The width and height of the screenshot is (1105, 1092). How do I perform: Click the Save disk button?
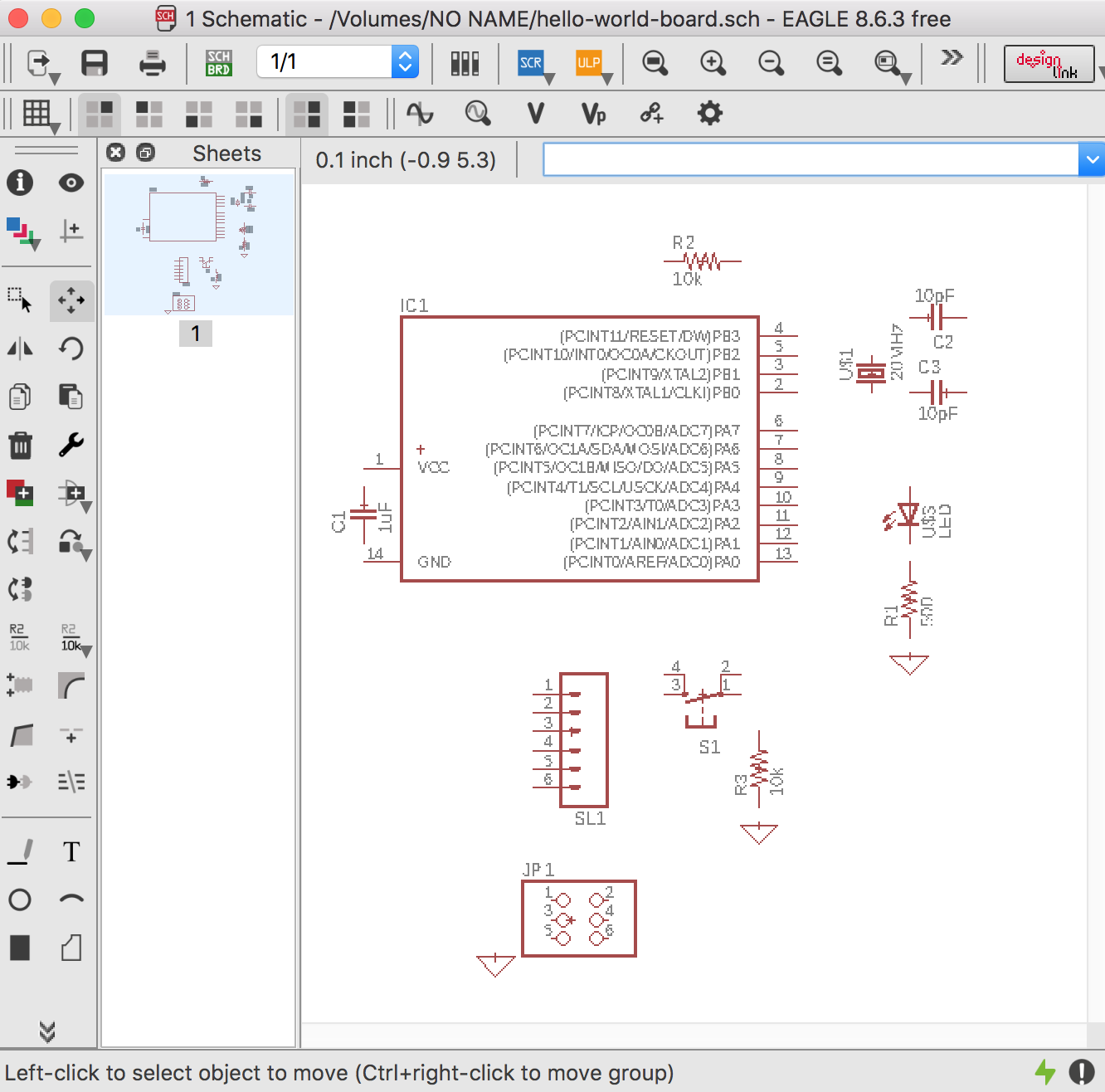click(95, 63)
